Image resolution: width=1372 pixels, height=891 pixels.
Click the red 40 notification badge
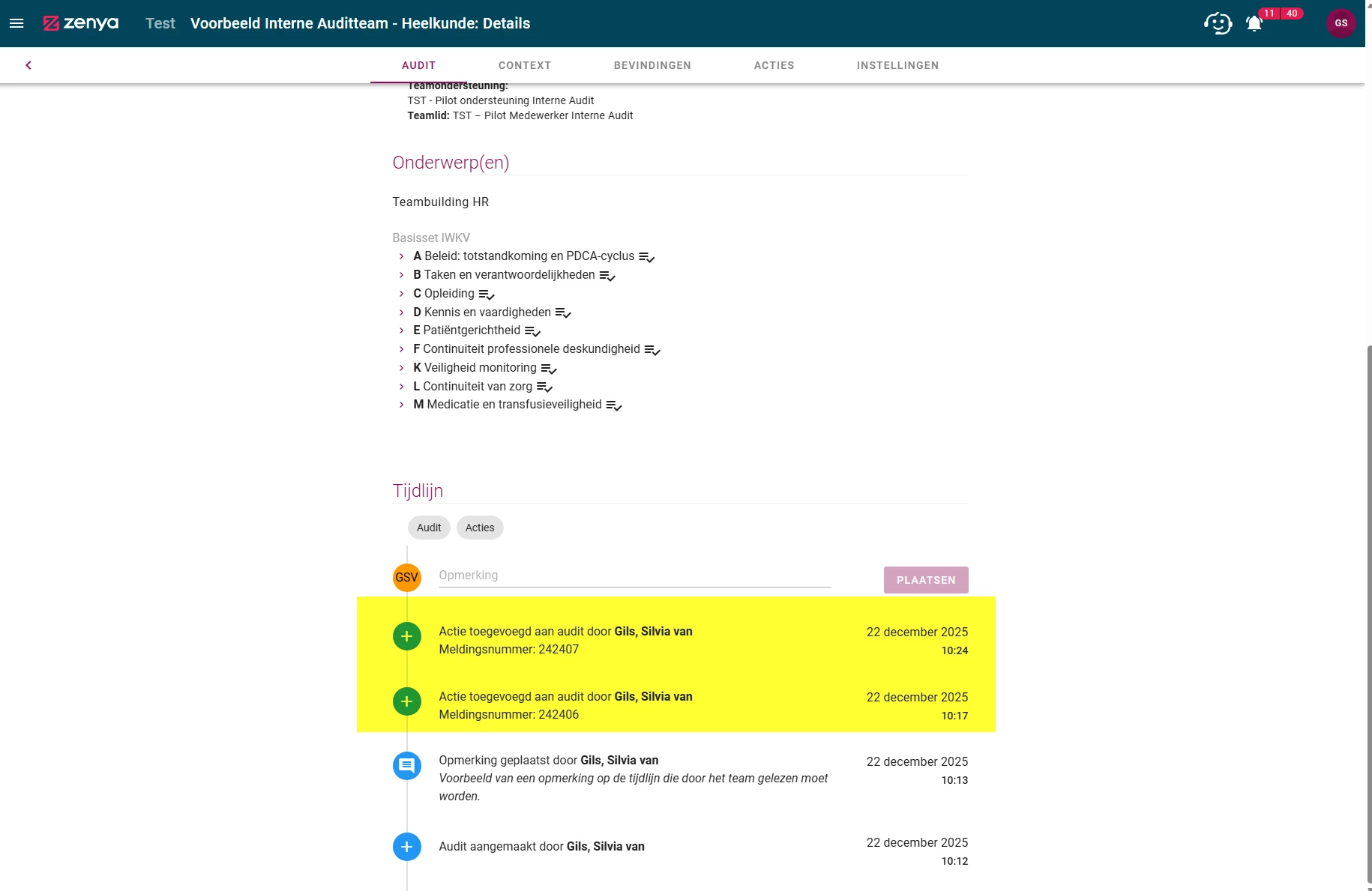[1292, 13]
